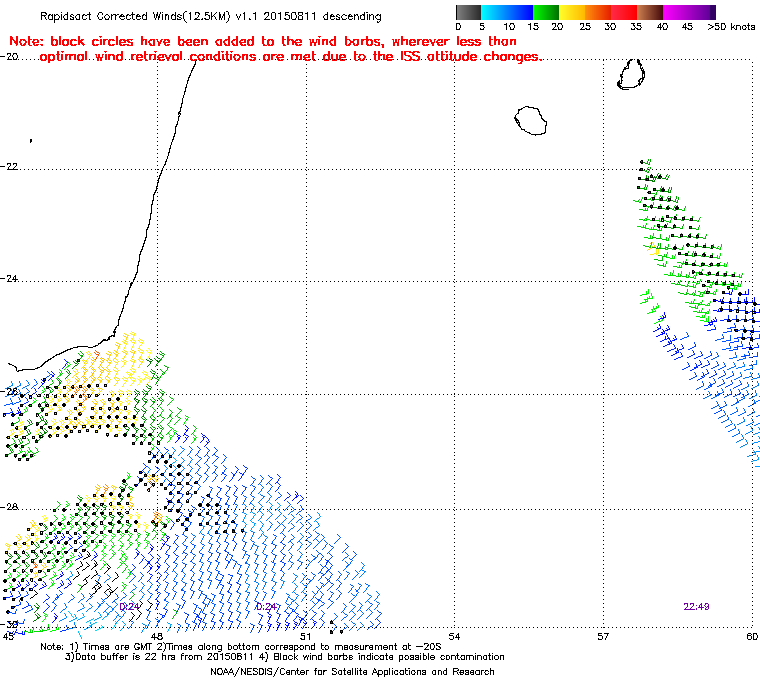Click the Rapidsact Corrected Winds title text
Image resolution: width=760 pixels, height=688 pixels.
coord(211,16)
